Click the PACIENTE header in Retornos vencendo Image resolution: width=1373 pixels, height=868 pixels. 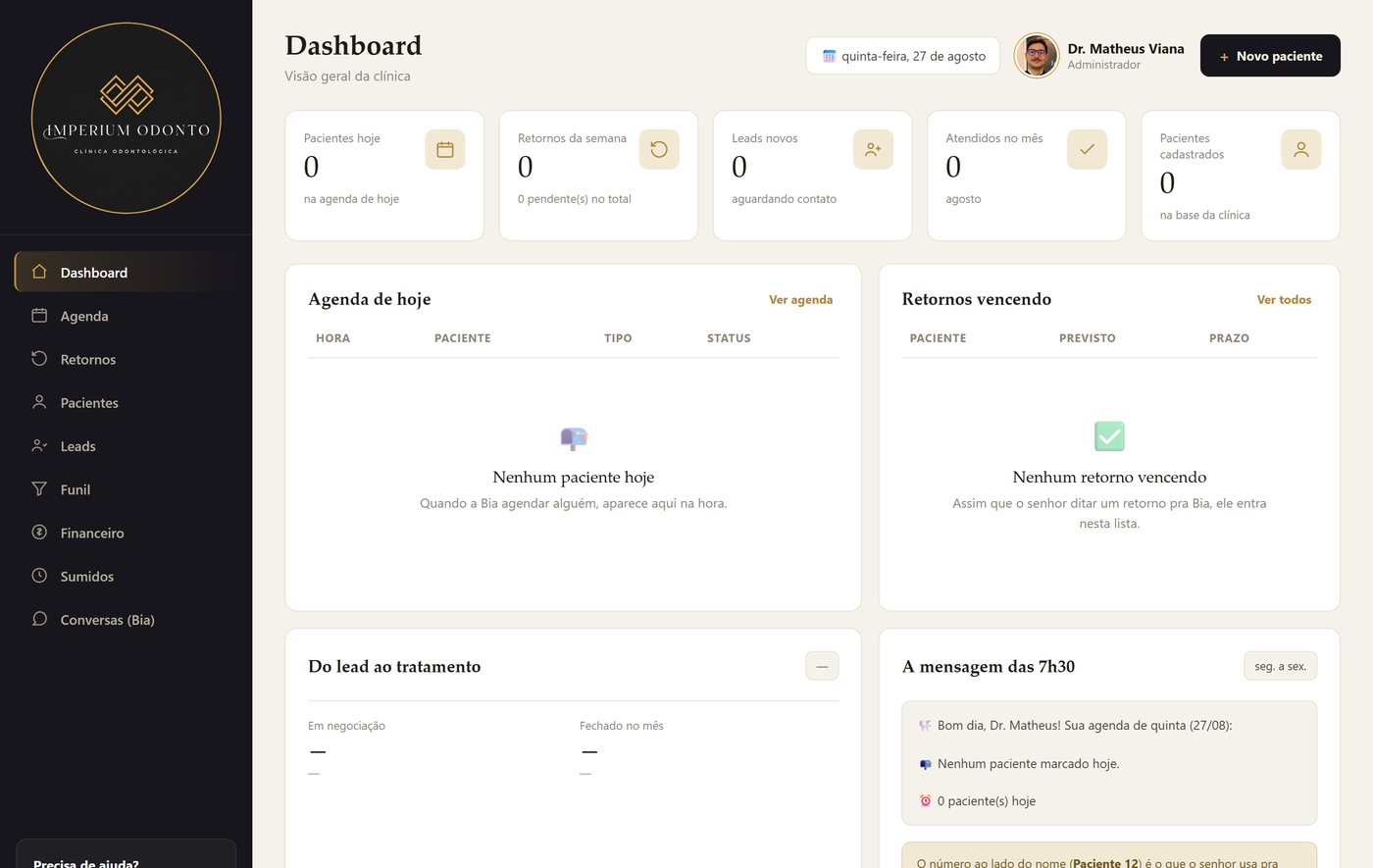click(938, 338)
